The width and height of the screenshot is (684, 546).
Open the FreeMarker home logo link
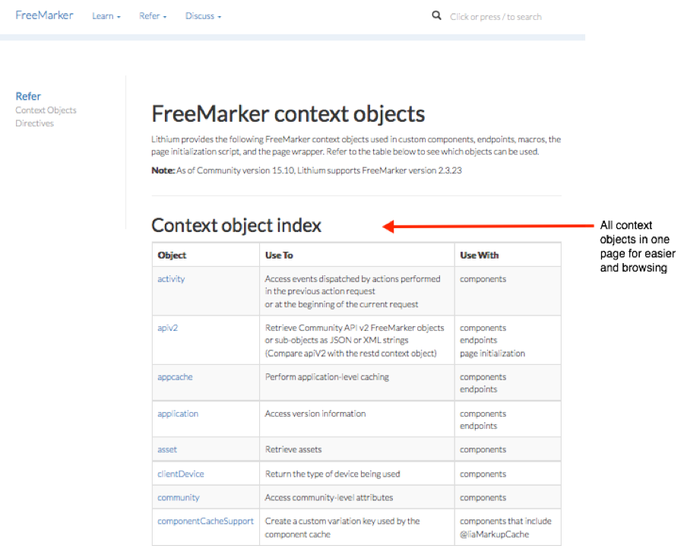point(44,15)
